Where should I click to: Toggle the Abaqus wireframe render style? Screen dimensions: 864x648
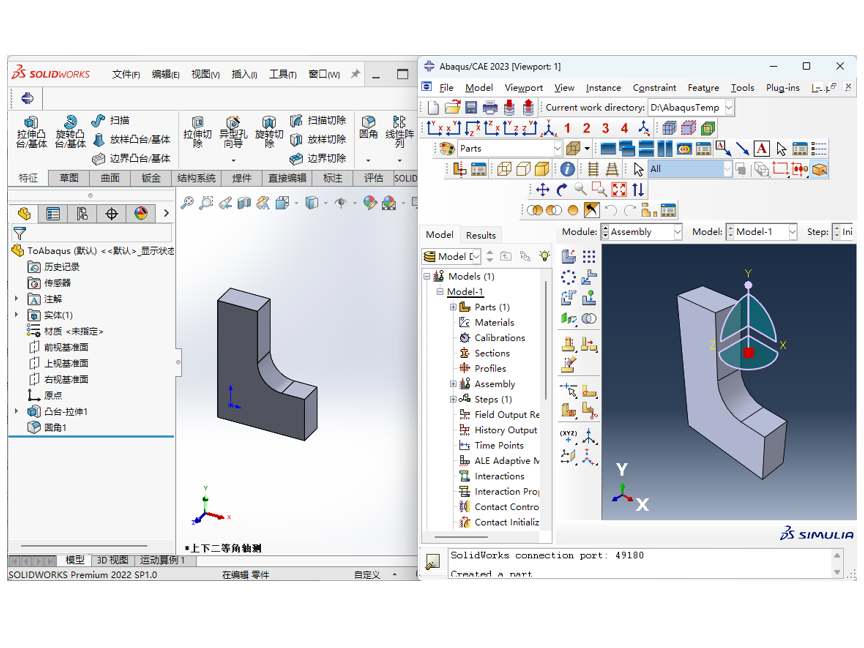(504, 169)
